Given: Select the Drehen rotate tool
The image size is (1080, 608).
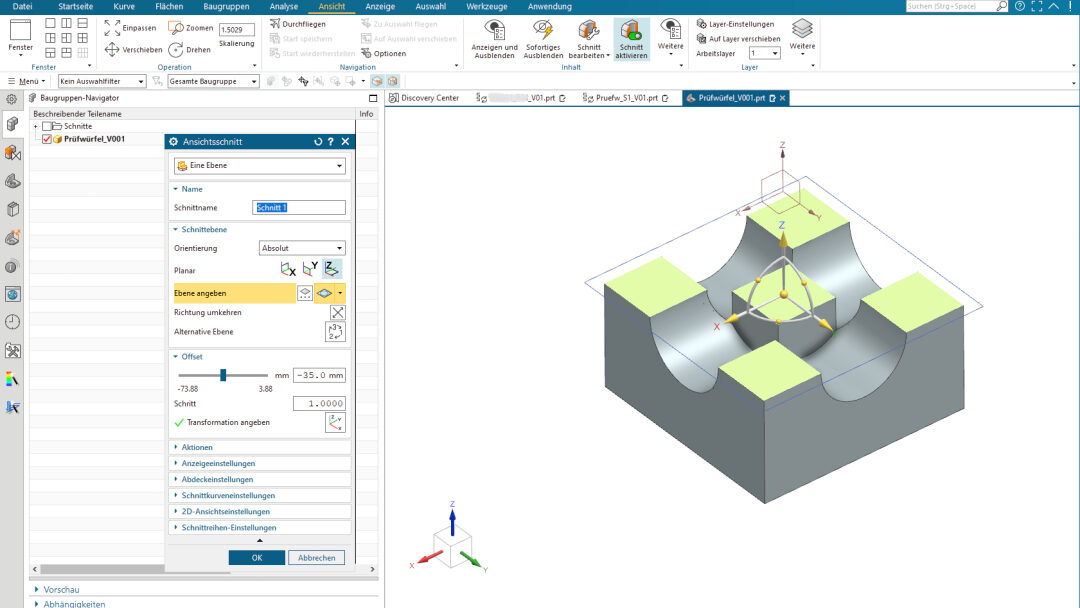Looking at the screenshot, I should point(176,49).
